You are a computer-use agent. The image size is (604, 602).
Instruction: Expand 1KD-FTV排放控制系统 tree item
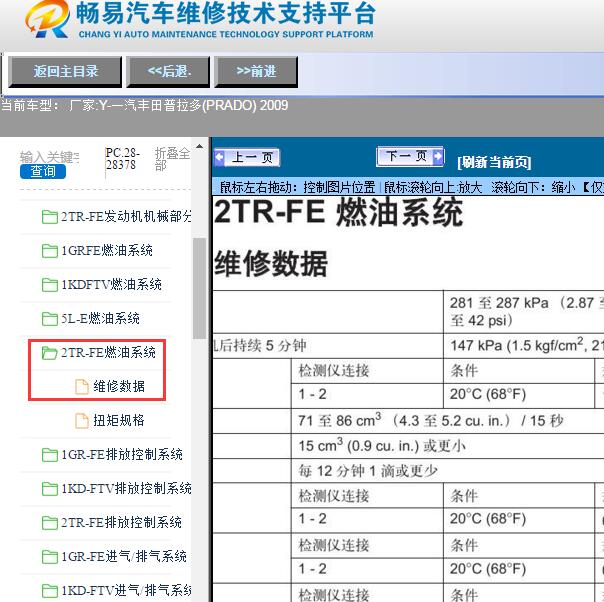tap(126, 489)
